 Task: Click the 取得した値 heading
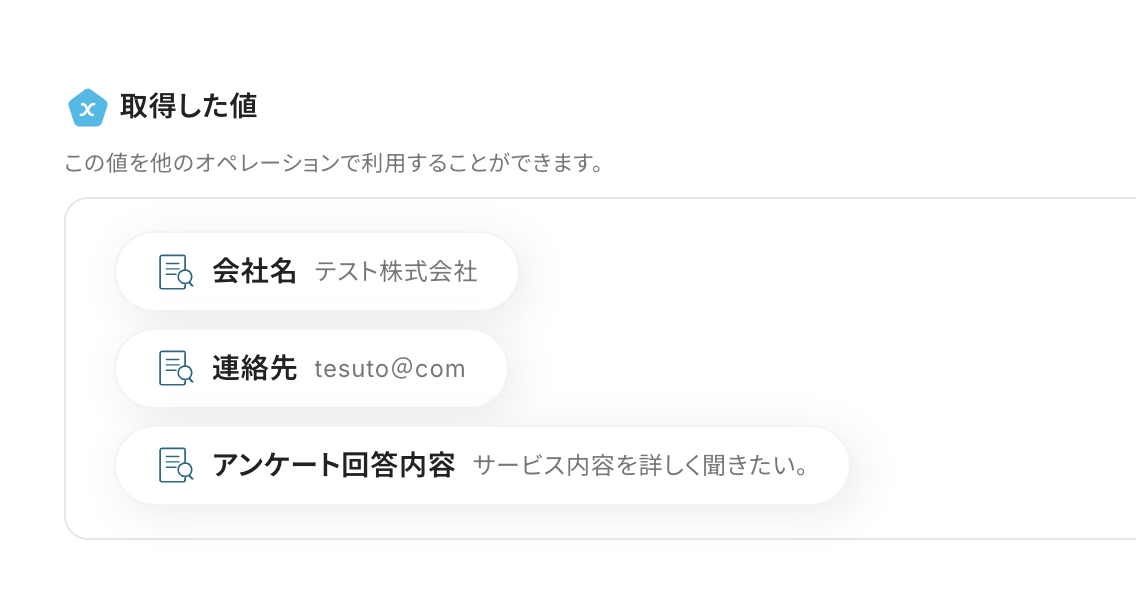188,107
